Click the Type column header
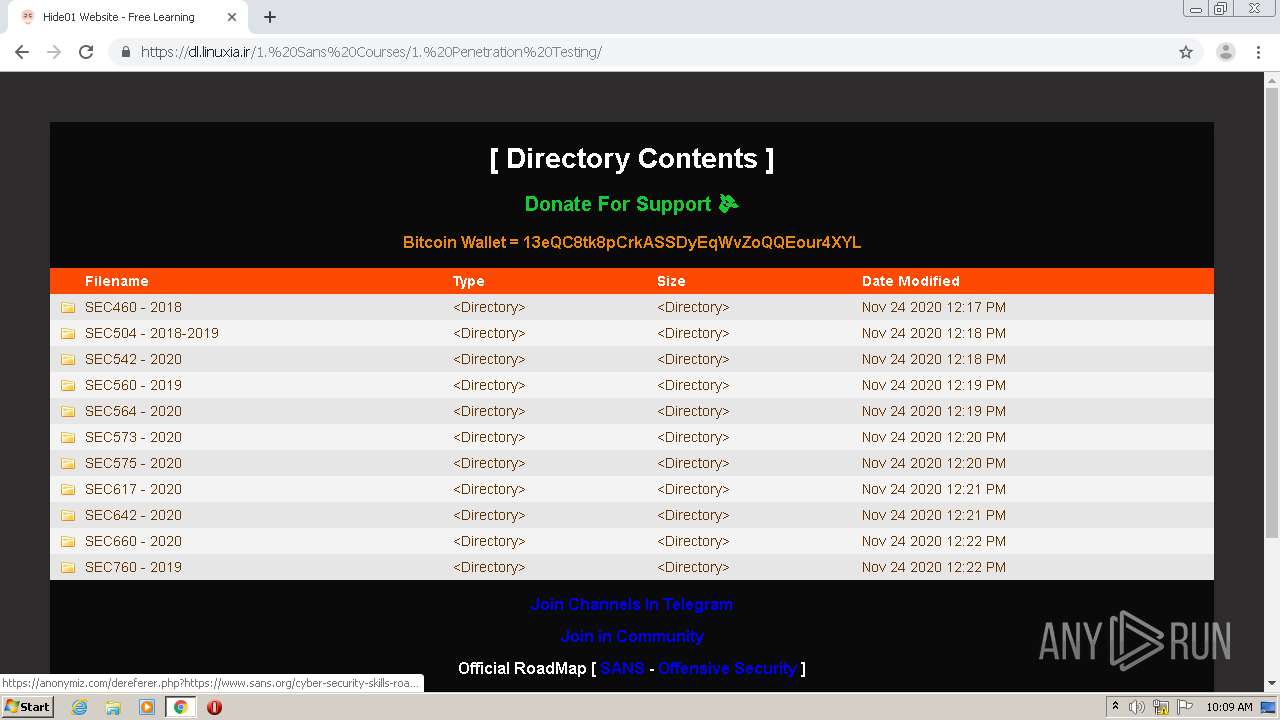This screenshot has height=720, width=1280. 469,281
